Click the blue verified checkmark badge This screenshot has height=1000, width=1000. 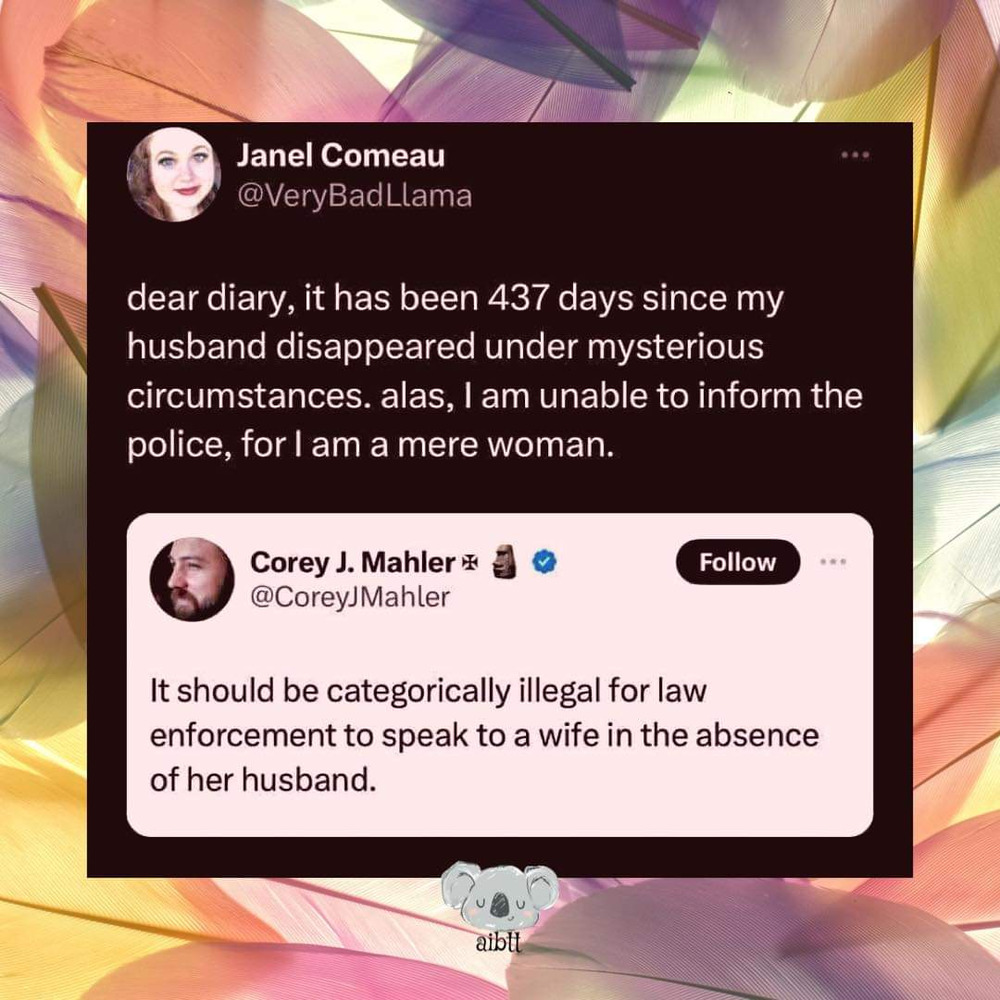pyautogui.click(x=544, y=562)
